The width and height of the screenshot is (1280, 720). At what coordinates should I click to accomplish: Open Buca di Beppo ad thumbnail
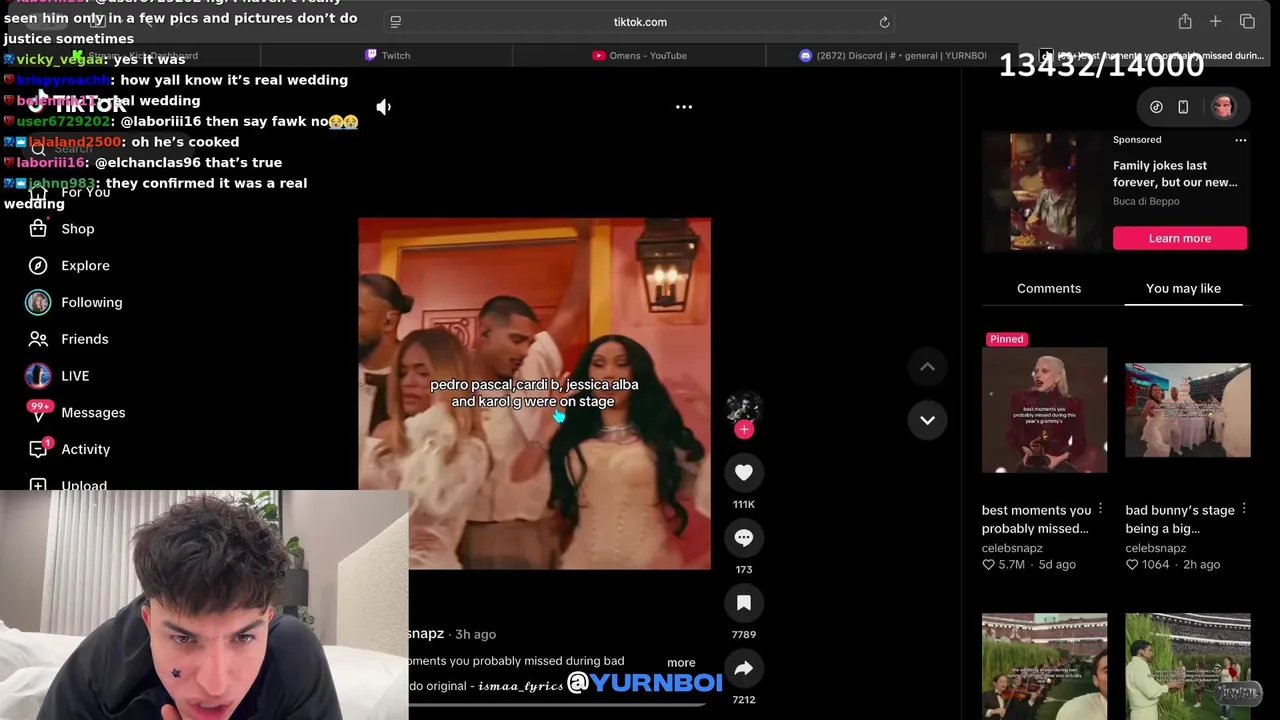click(1043, 192)
